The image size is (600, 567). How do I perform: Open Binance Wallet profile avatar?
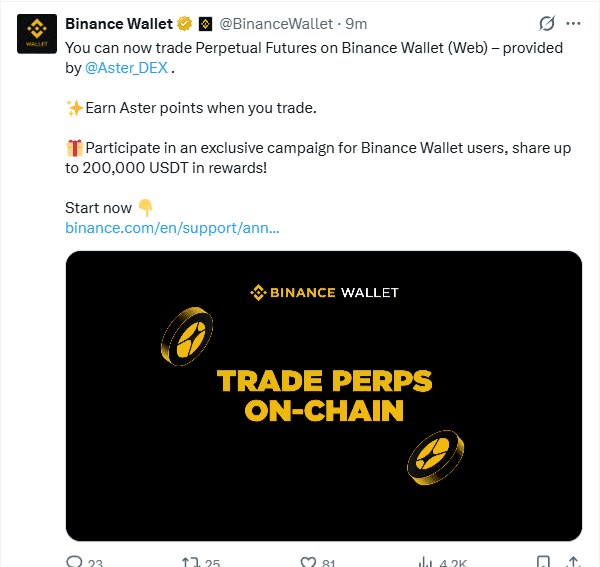[36, 34]
